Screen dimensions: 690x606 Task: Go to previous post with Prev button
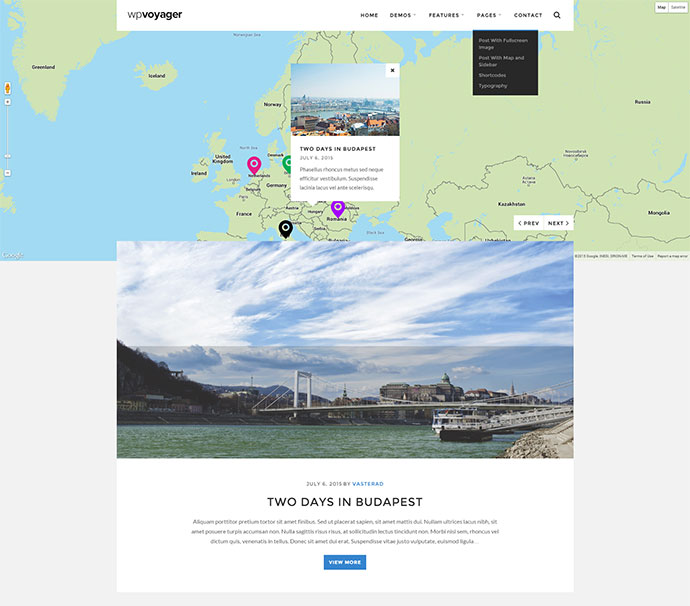[529, 223]
